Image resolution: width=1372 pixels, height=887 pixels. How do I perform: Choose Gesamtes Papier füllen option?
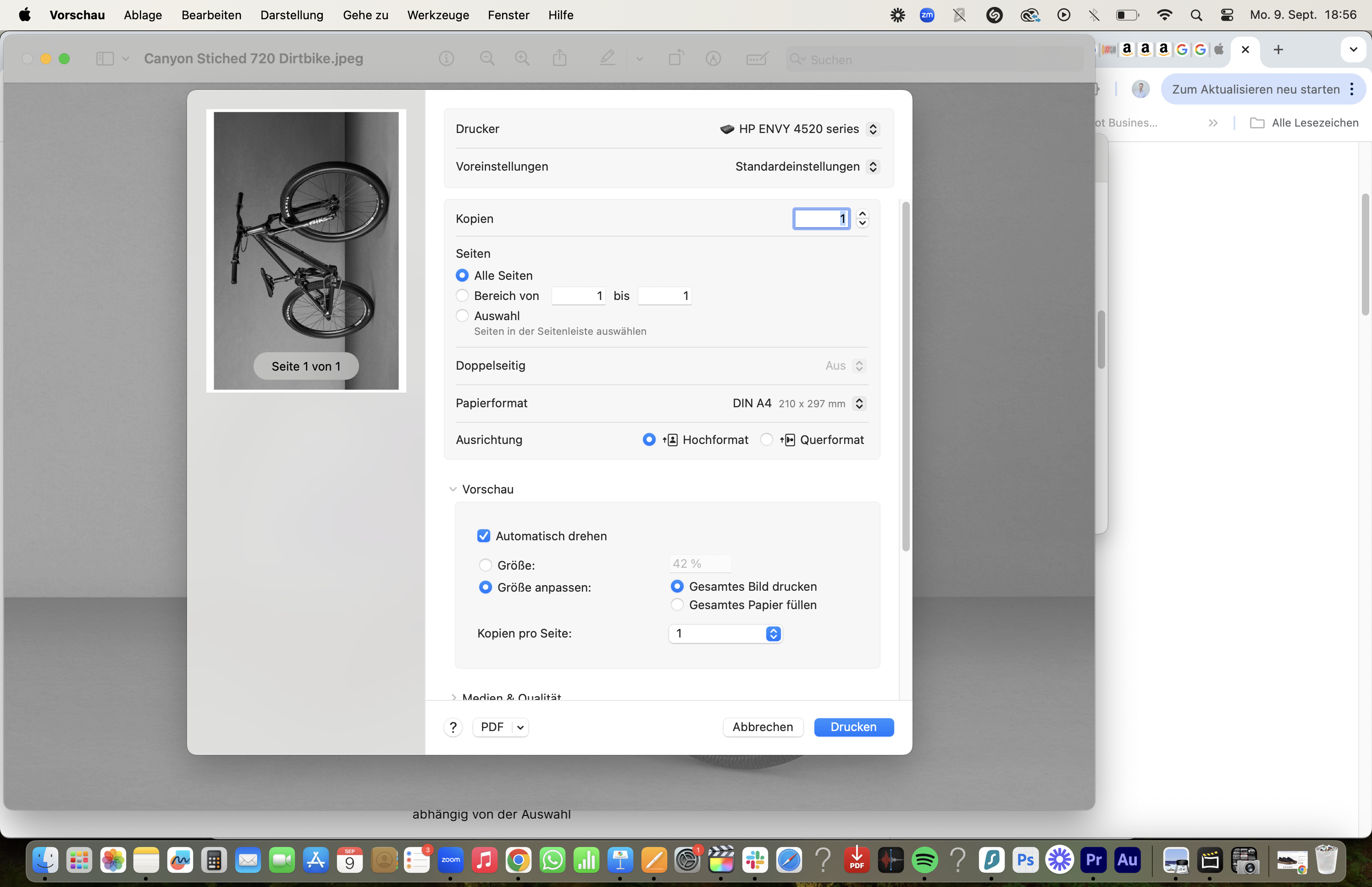[x=677, y=605]
